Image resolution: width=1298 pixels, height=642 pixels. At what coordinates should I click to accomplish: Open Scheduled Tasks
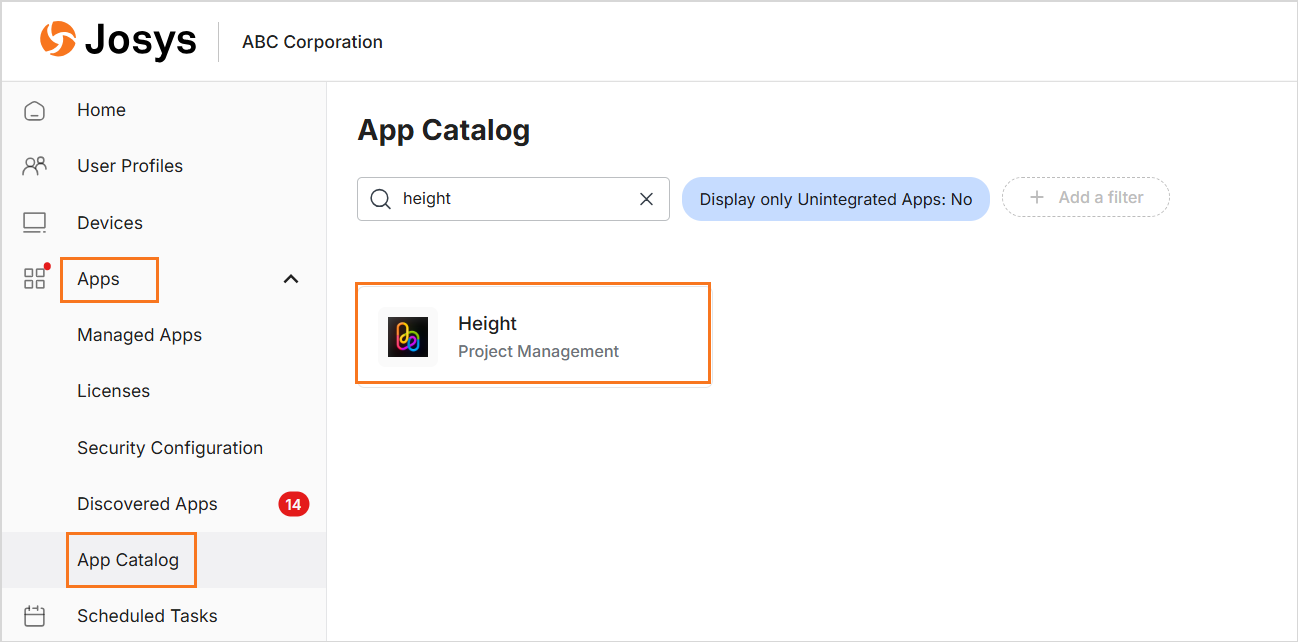click(x=147, y=616)
